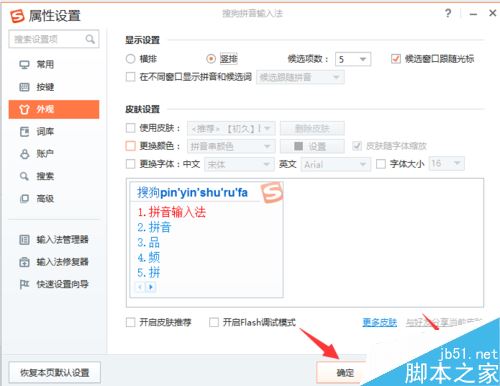Click the flag icon beside 快速设置向导

(24, 284)
